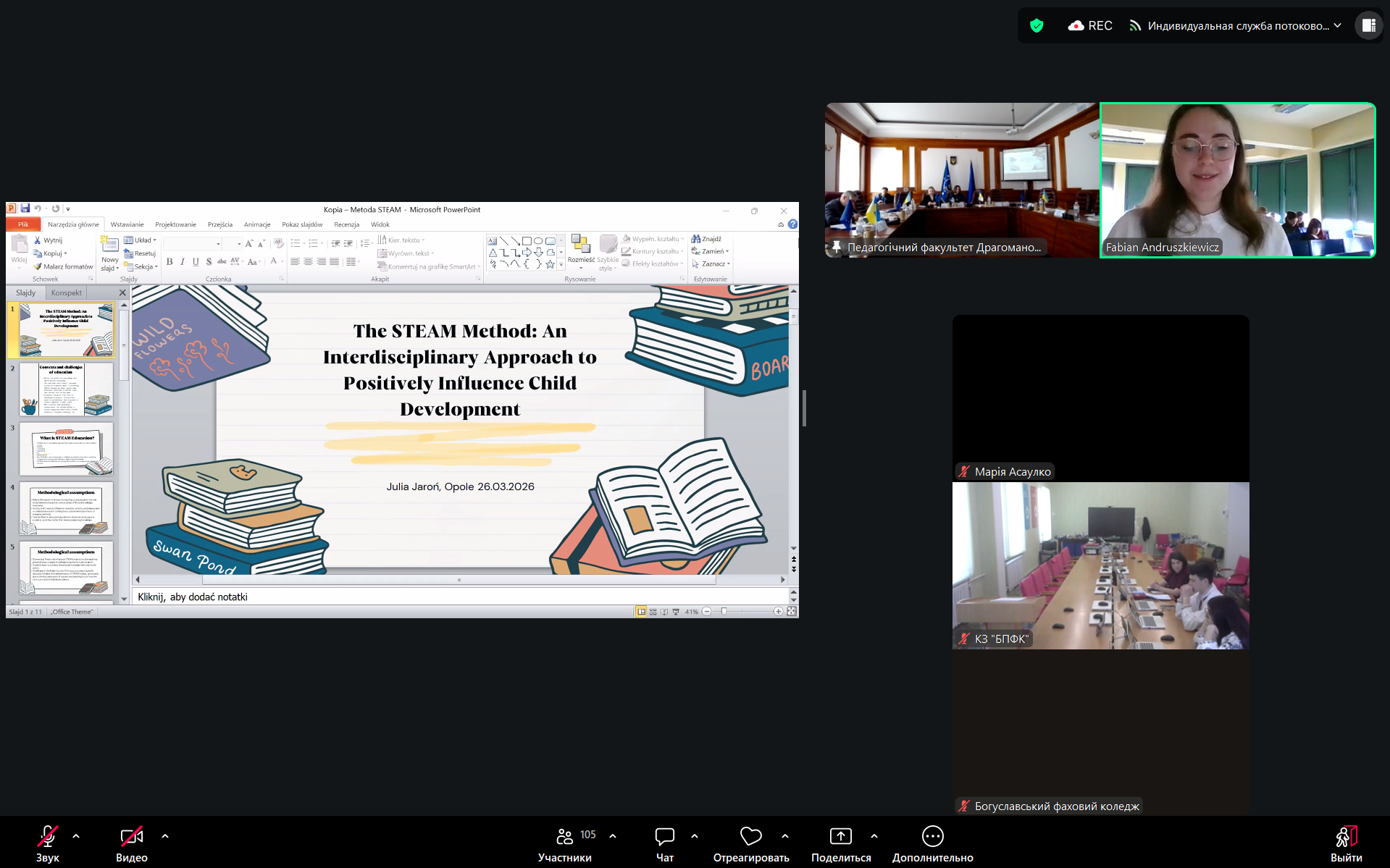This screenshot has height=868, width=1390.
Task: Expand video options arrow next to Видео
Action: 165,836
